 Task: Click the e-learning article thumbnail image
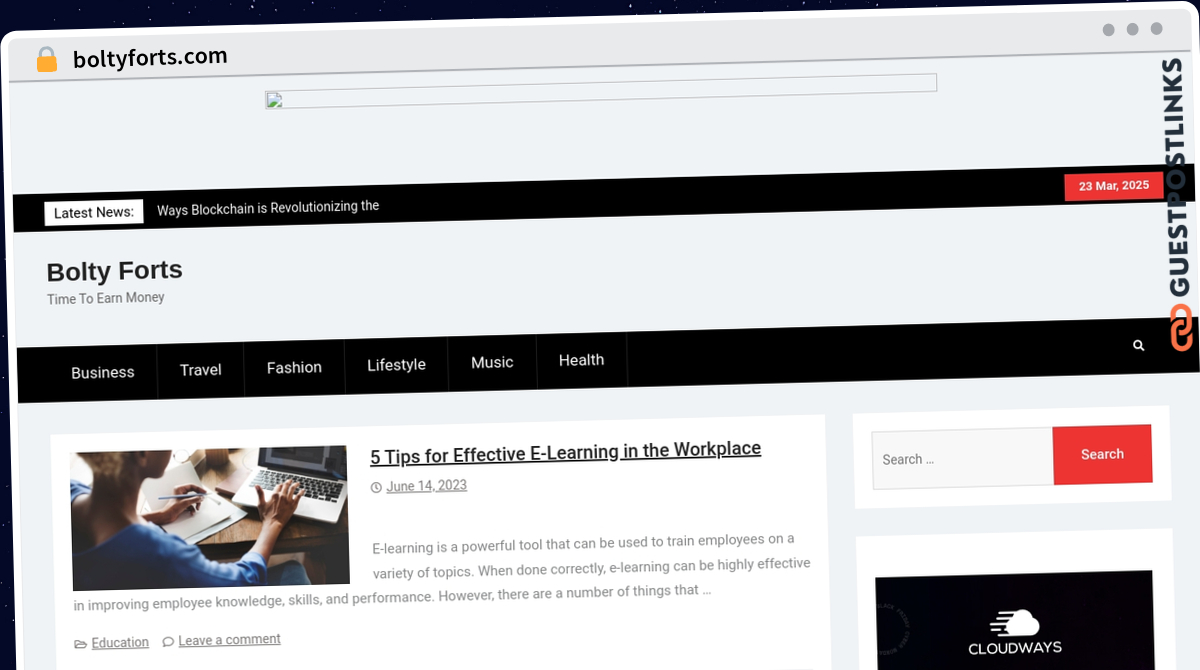click(x=210, y=517)
